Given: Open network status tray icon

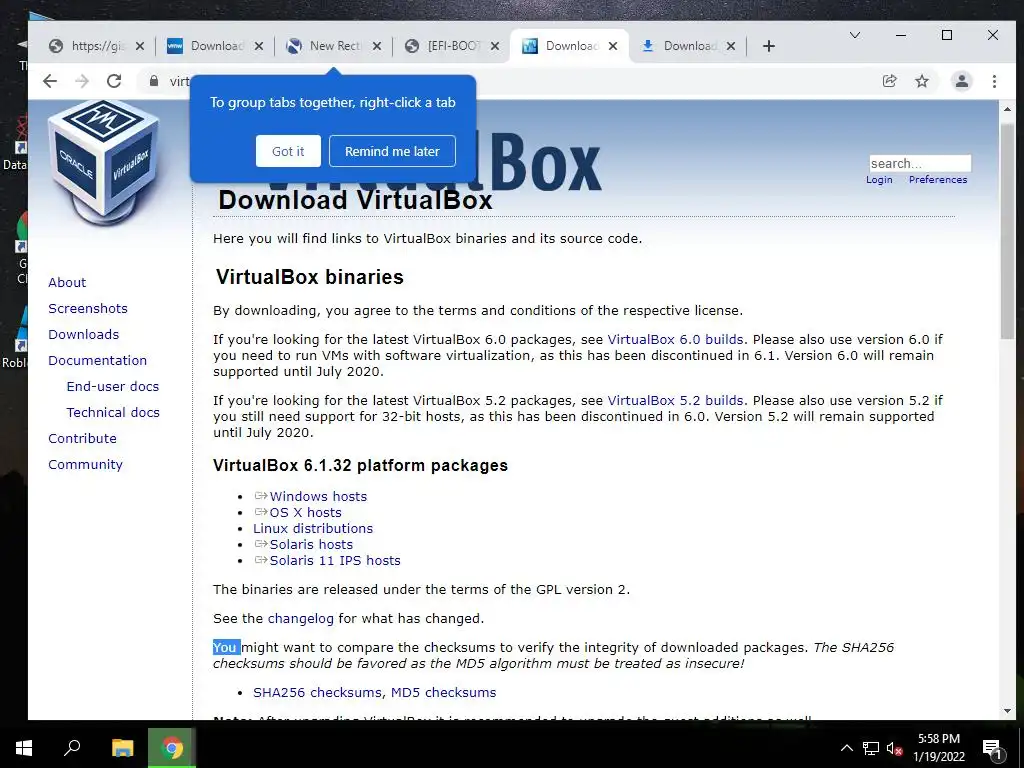Looking at the screenshot, I should 871,748.
